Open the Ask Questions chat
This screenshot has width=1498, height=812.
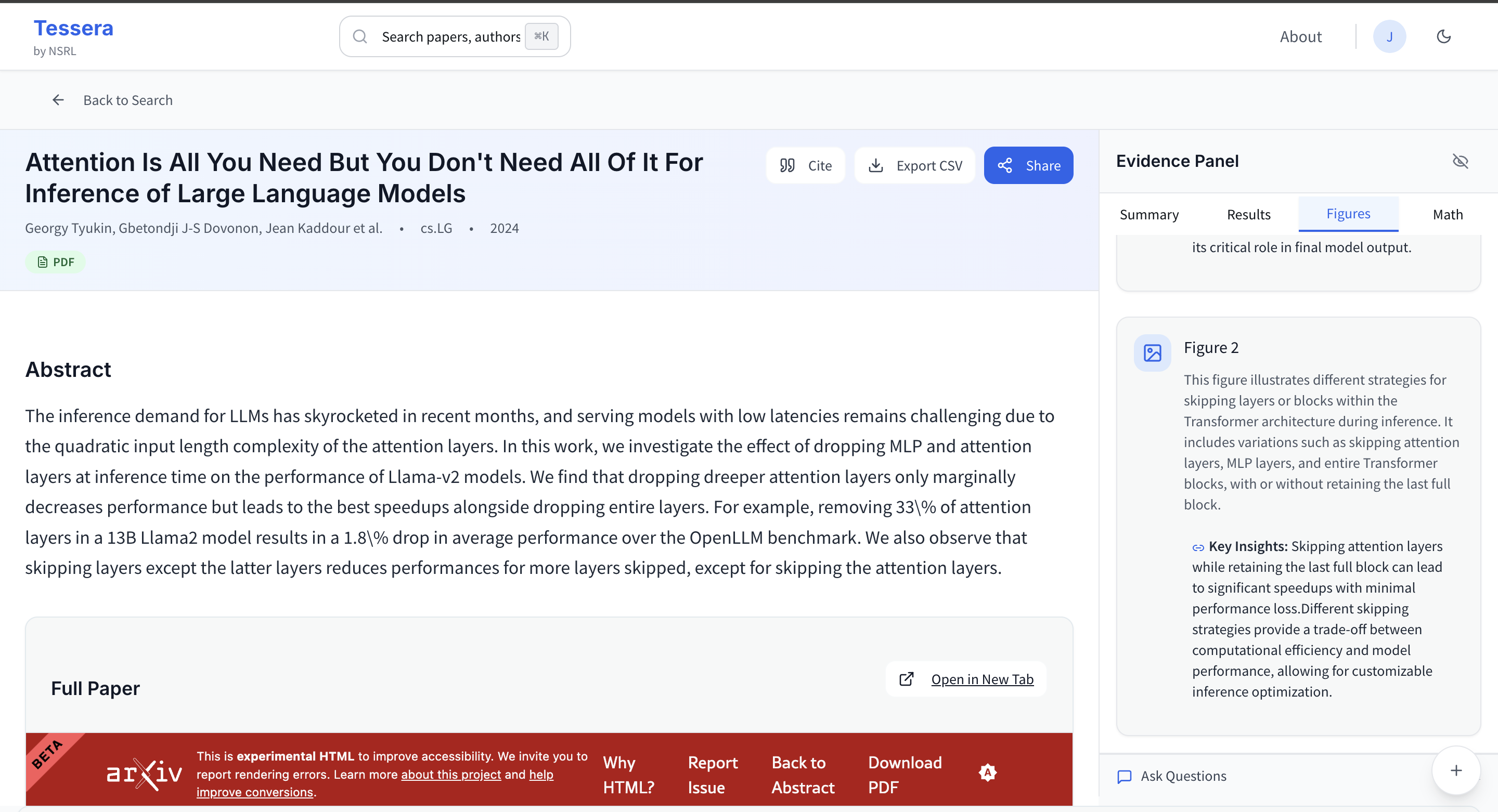coord(1183,776)
